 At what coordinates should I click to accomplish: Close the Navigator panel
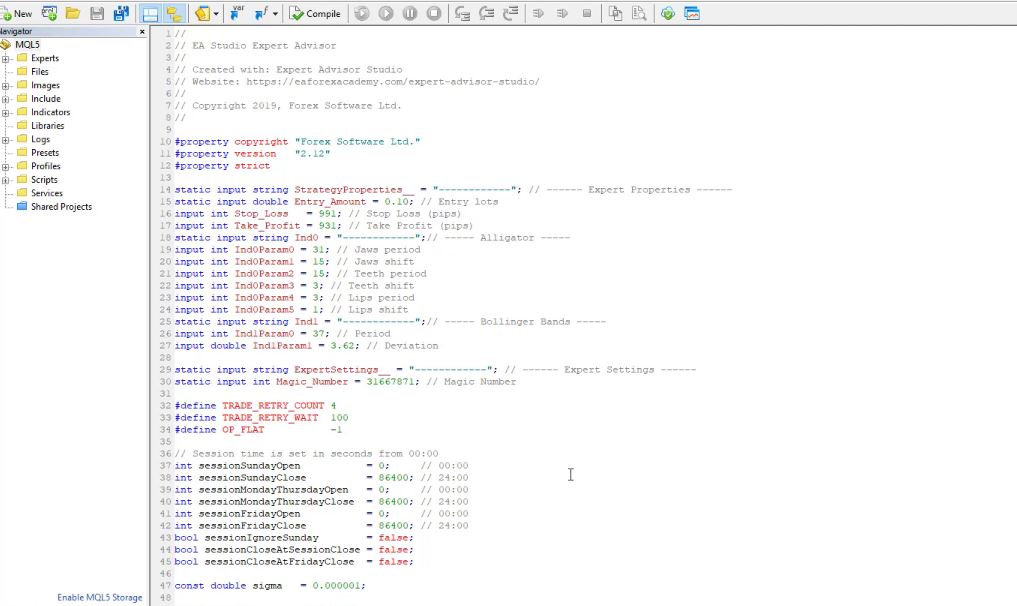click(142, 32)
